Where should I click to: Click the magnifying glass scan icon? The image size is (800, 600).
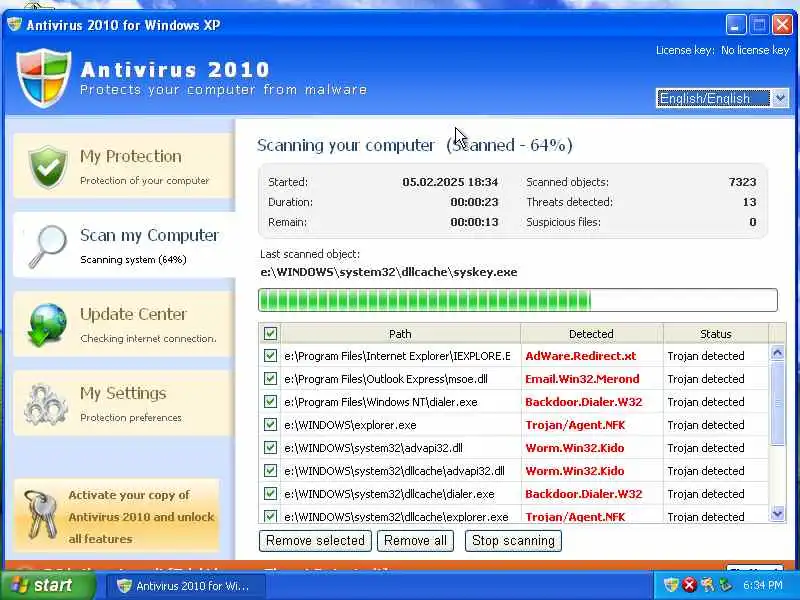pyautogui.click(x=47, y=246)
